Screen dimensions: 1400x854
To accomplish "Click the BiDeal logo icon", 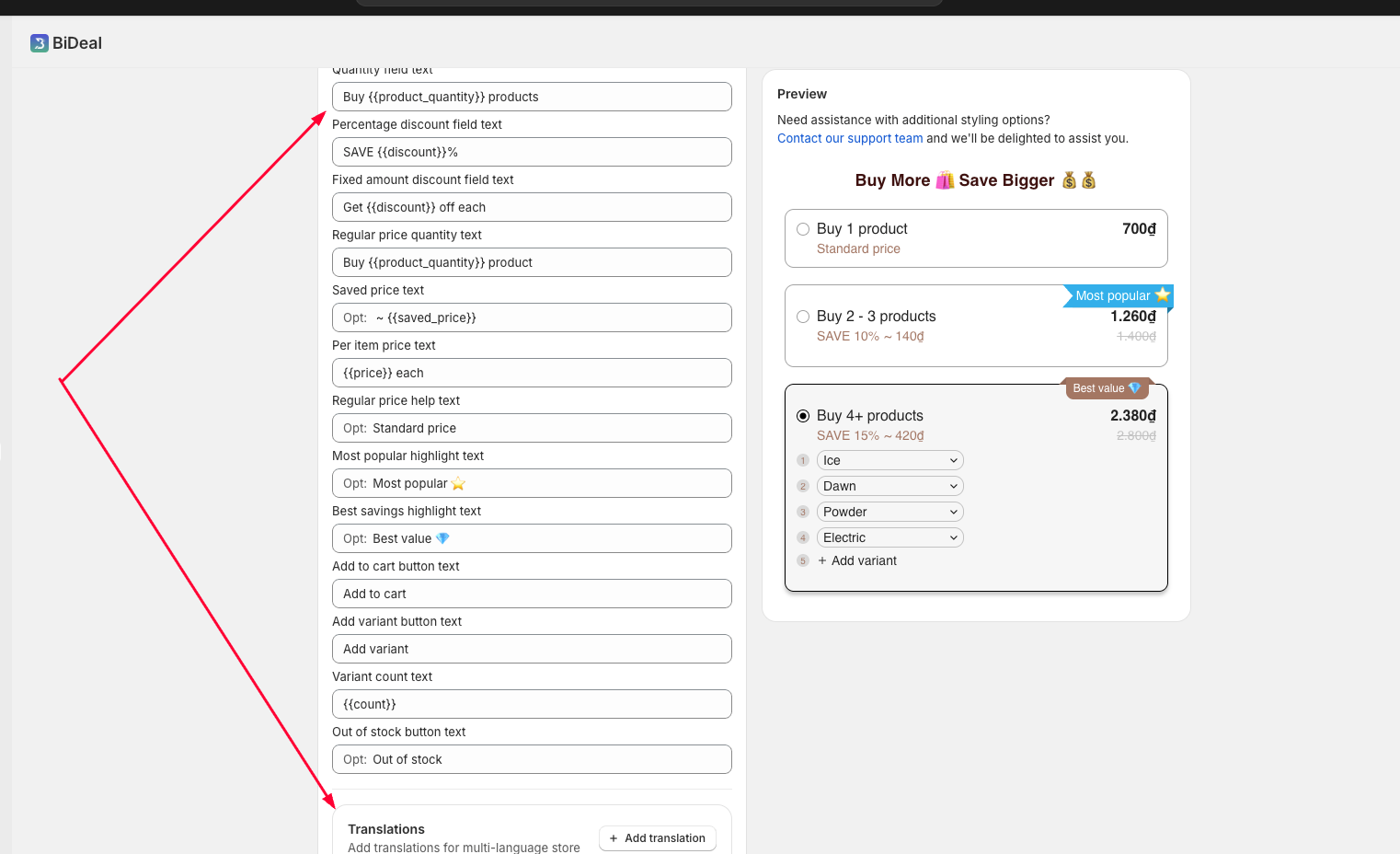I will tap(39, 43).
